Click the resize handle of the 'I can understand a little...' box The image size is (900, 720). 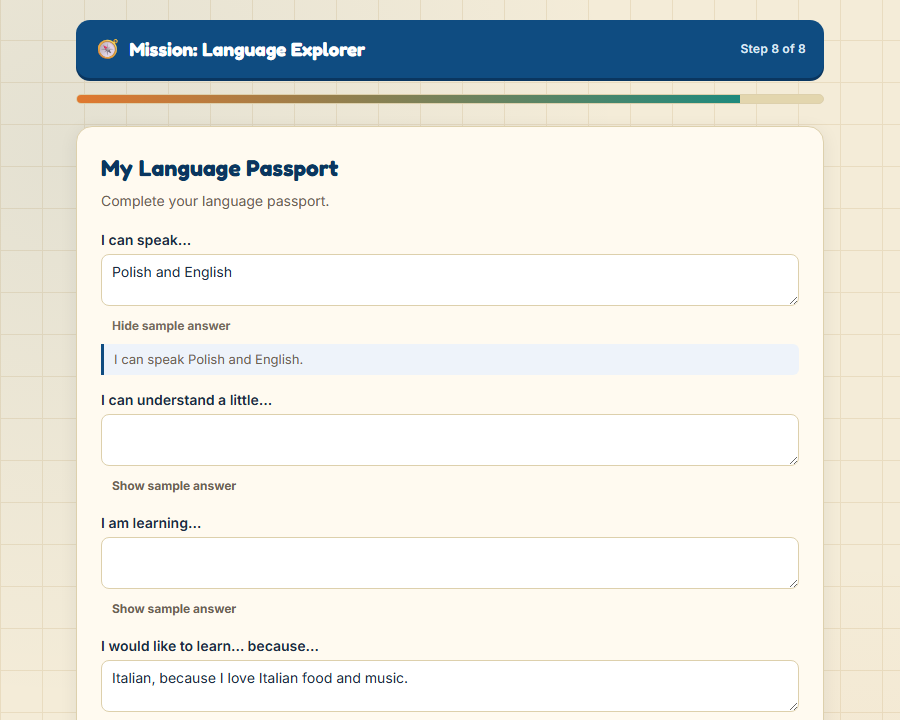[793, 460]
